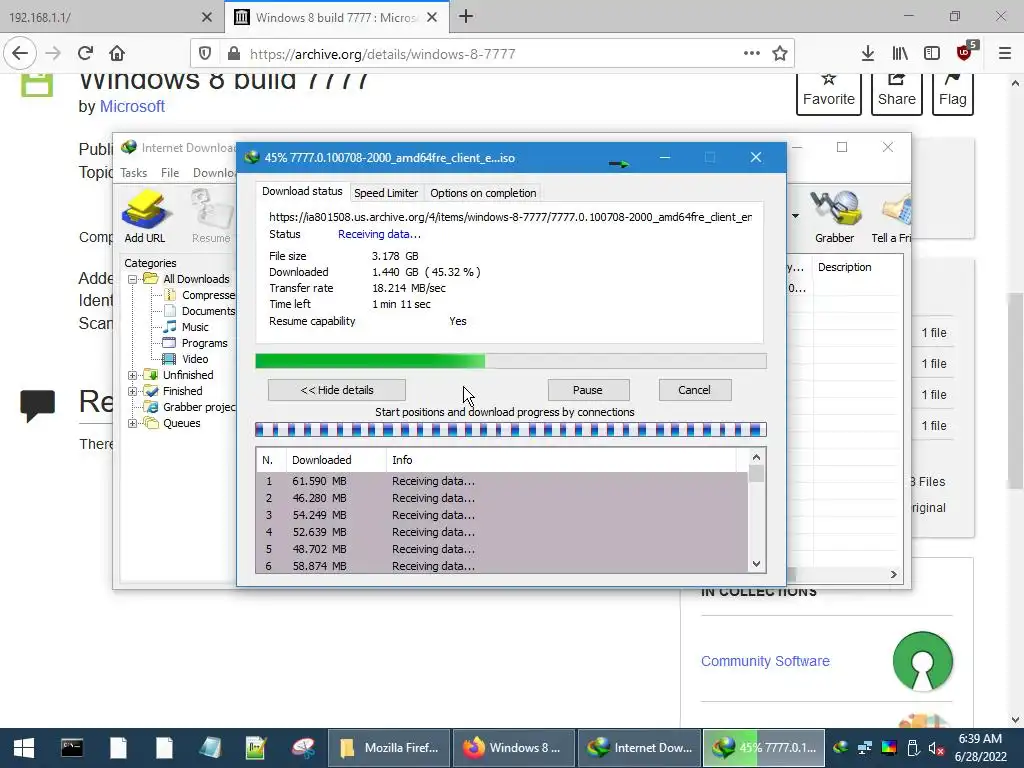Expand the Queues category
Image resolution: width=1024 pixels, height=768 pixels.
pos(133,423)
